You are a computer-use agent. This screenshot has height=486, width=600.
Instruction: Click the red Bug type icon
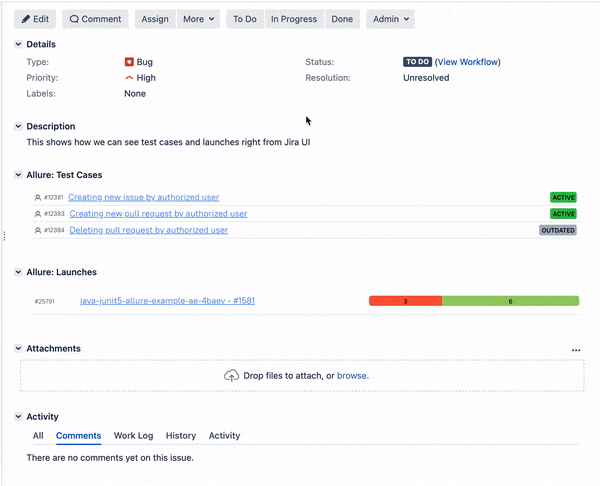click(x=129, y=62)
